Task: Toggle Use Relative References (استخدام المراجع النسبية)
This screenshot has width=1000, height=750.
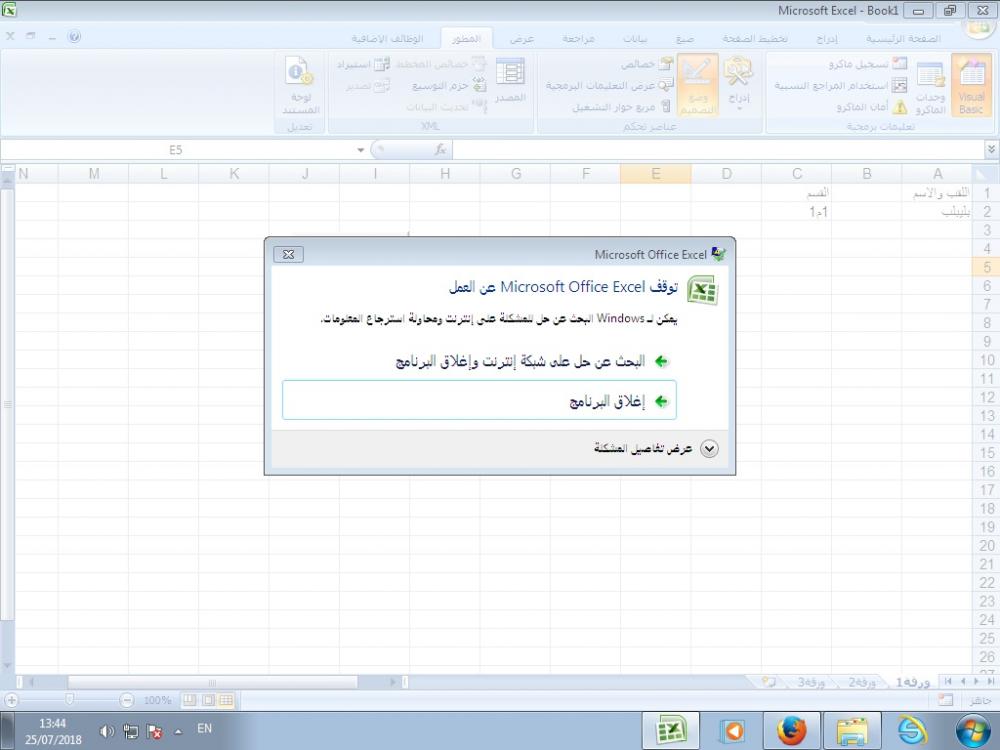Action: [x=841, y=85]
